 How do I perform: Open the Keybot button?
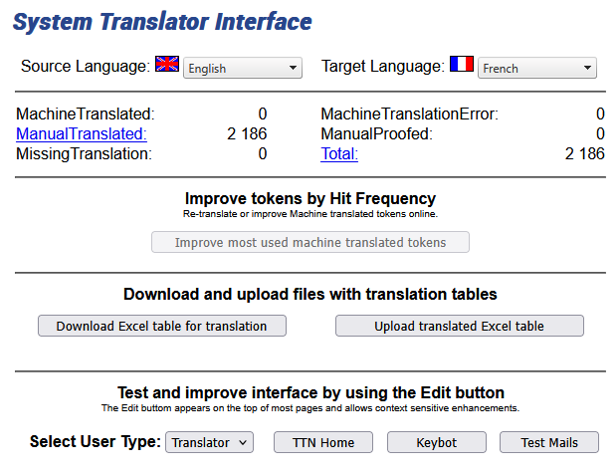[436, 442]
